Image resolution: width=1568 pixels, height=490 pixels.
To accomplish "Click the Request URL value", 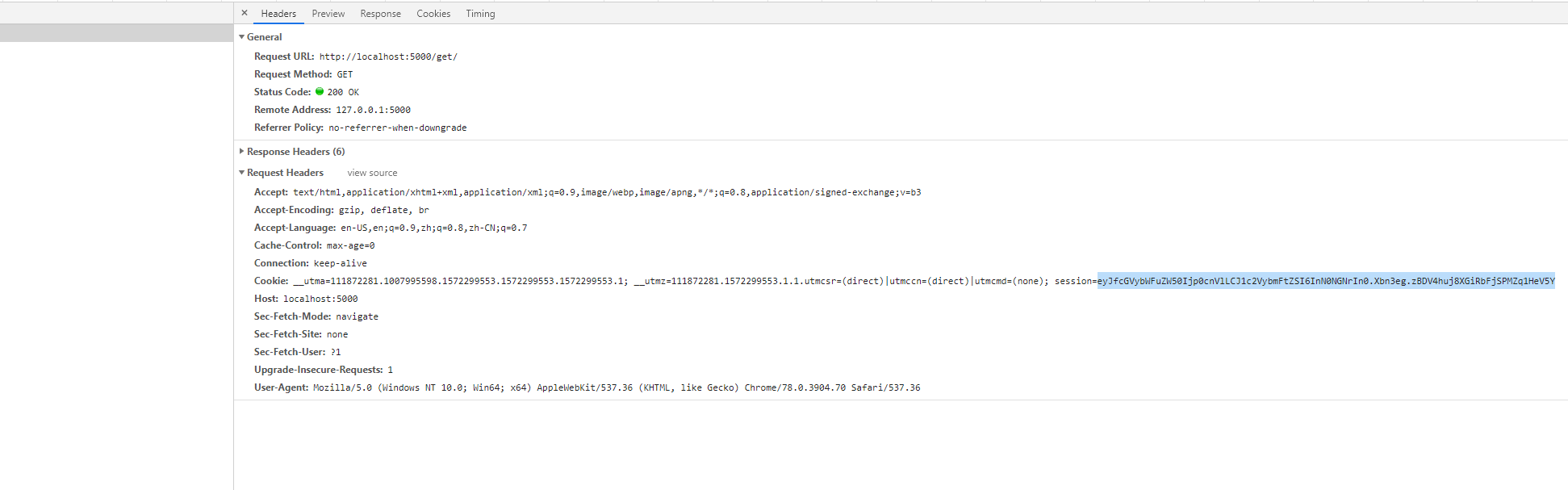I will 388,57.
